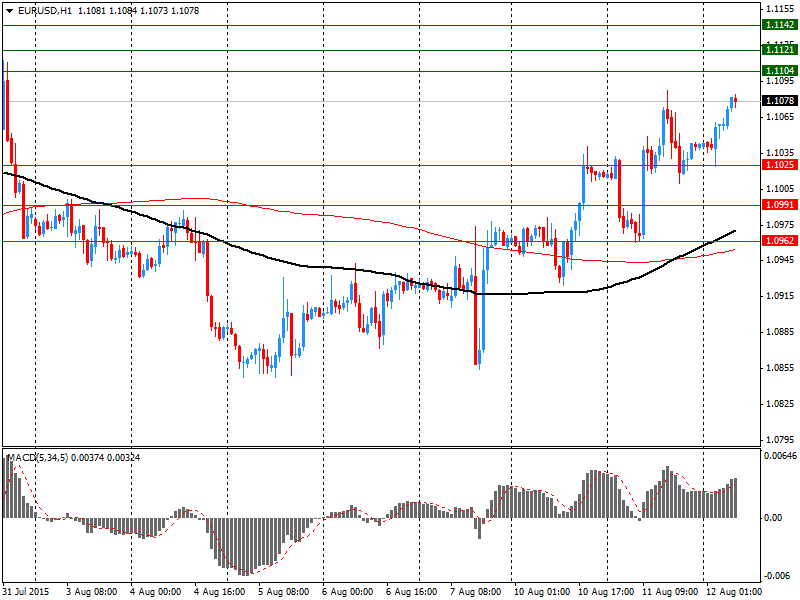This screenshot has height=600, width=800.
Task: Select the 1.1142 green price level label
Action: tap(780, 25)
